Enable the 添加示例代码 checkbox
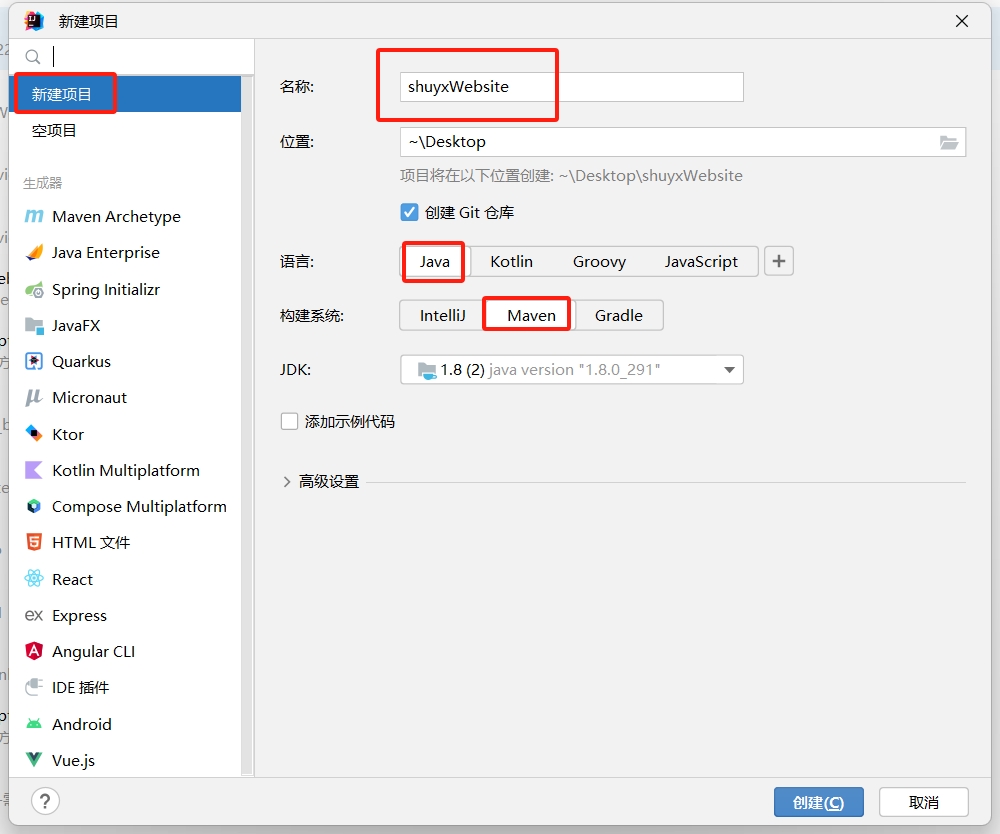Viewport: 1000px width, 834px height. (290, 421)
